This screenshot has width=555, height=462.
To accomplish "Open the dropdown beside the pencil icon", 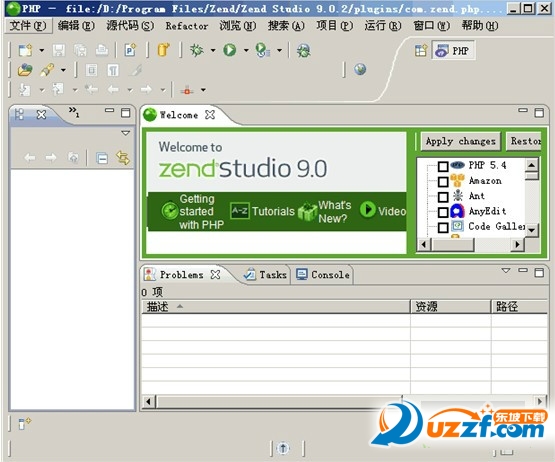I will (x=63, y=70).
